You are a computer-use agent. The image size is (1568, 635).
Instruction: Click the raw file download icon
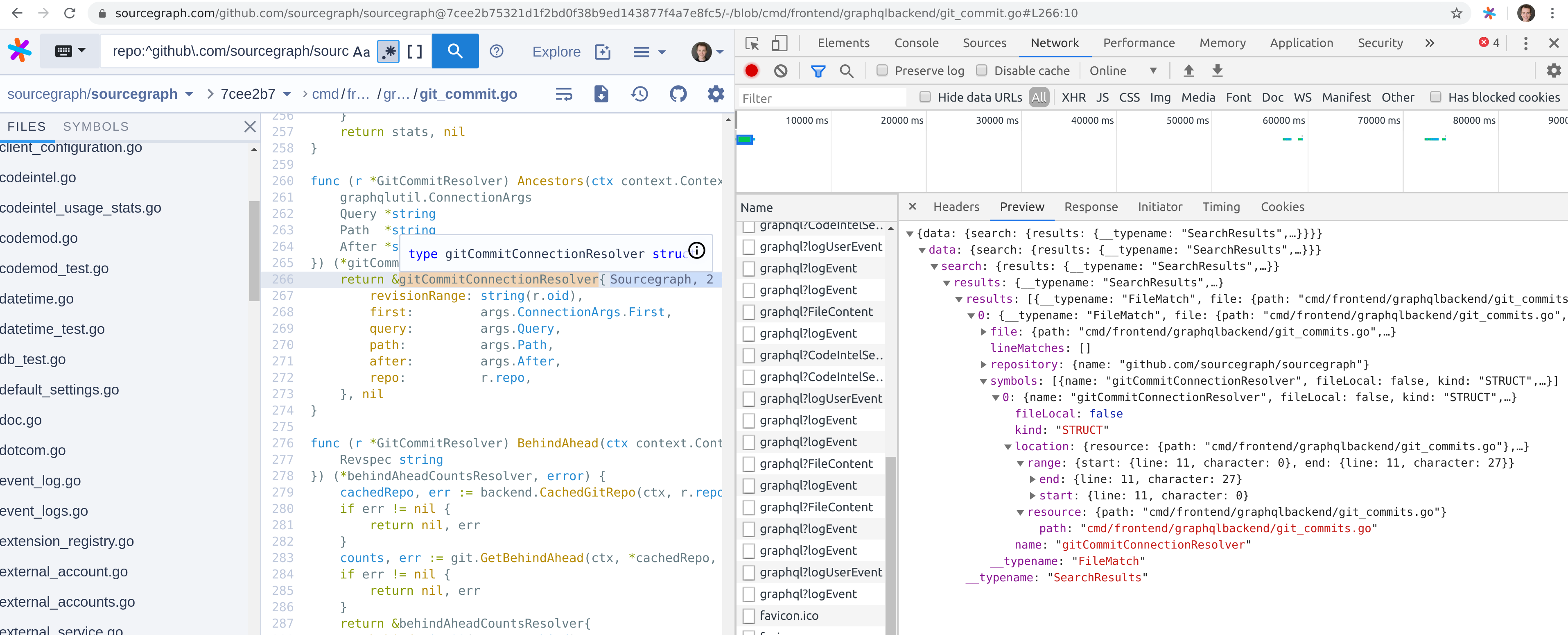(601, 94)
